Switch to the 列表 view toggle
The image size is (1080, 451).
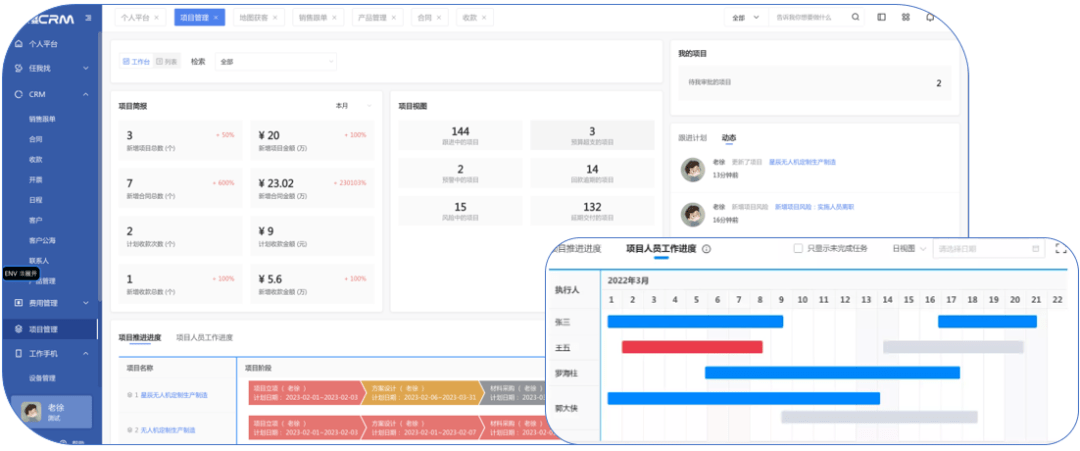(x=166, y=62)
